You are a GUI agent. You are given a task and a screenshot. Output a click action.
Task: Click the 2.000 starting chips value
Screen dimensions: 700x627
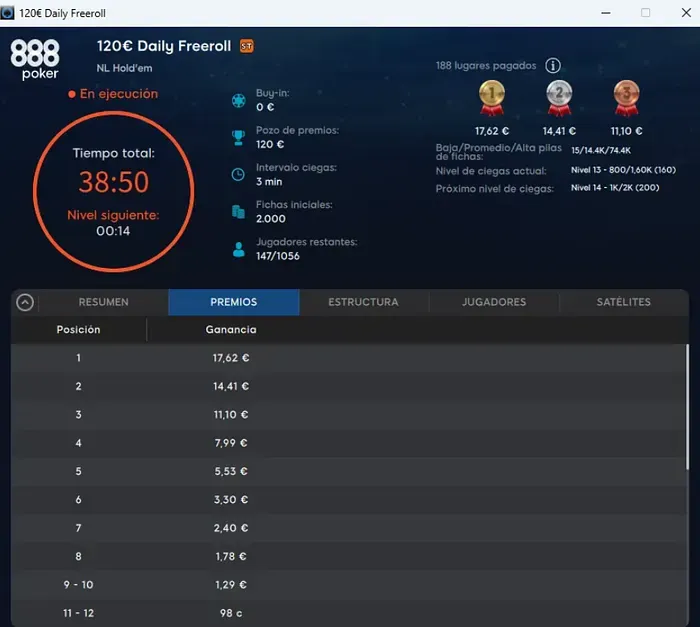(271, 219)
